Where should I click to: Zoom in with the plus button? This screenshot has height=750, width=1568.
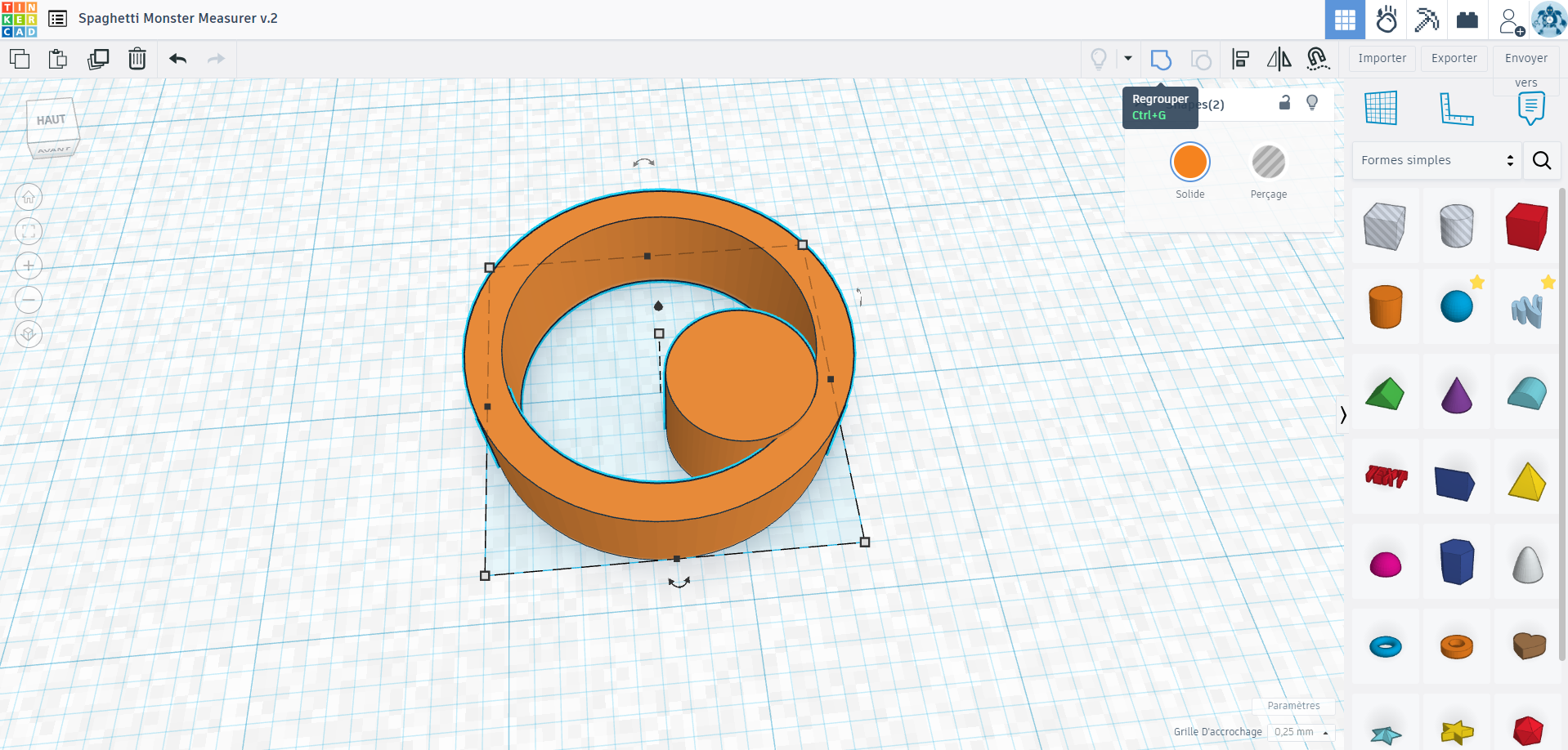coord(29,266)
